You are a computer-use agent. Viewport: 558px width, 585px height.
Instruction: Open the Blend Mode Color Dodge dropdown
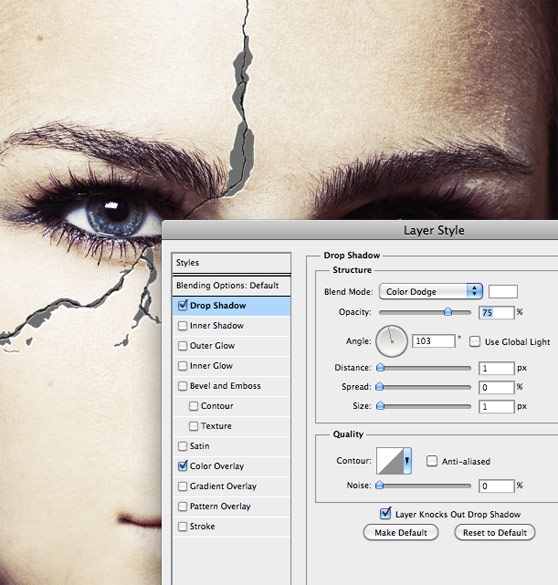(x=431, y=291)
